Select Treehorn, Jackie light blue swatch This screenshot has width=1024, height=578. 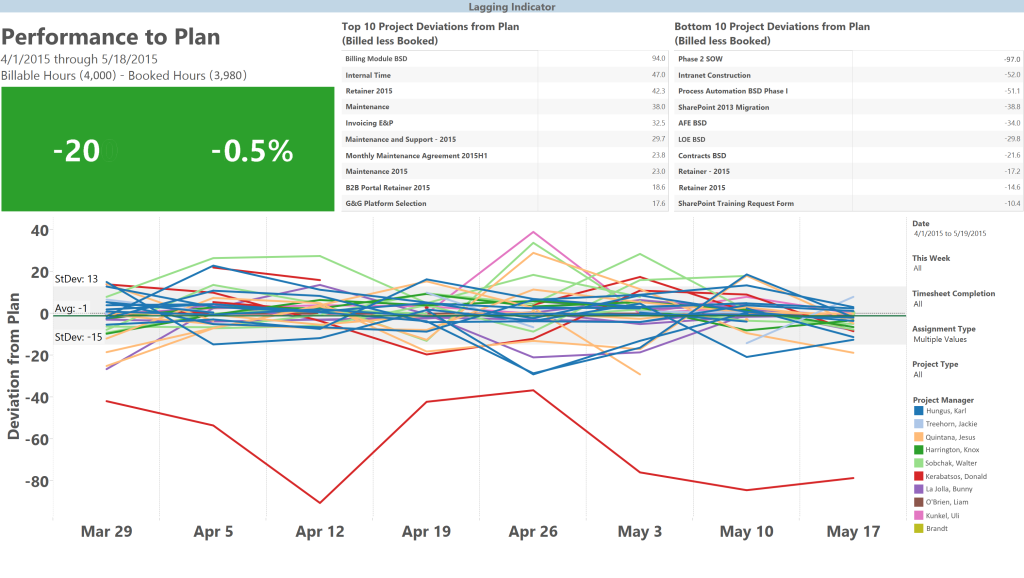point(918,424)
